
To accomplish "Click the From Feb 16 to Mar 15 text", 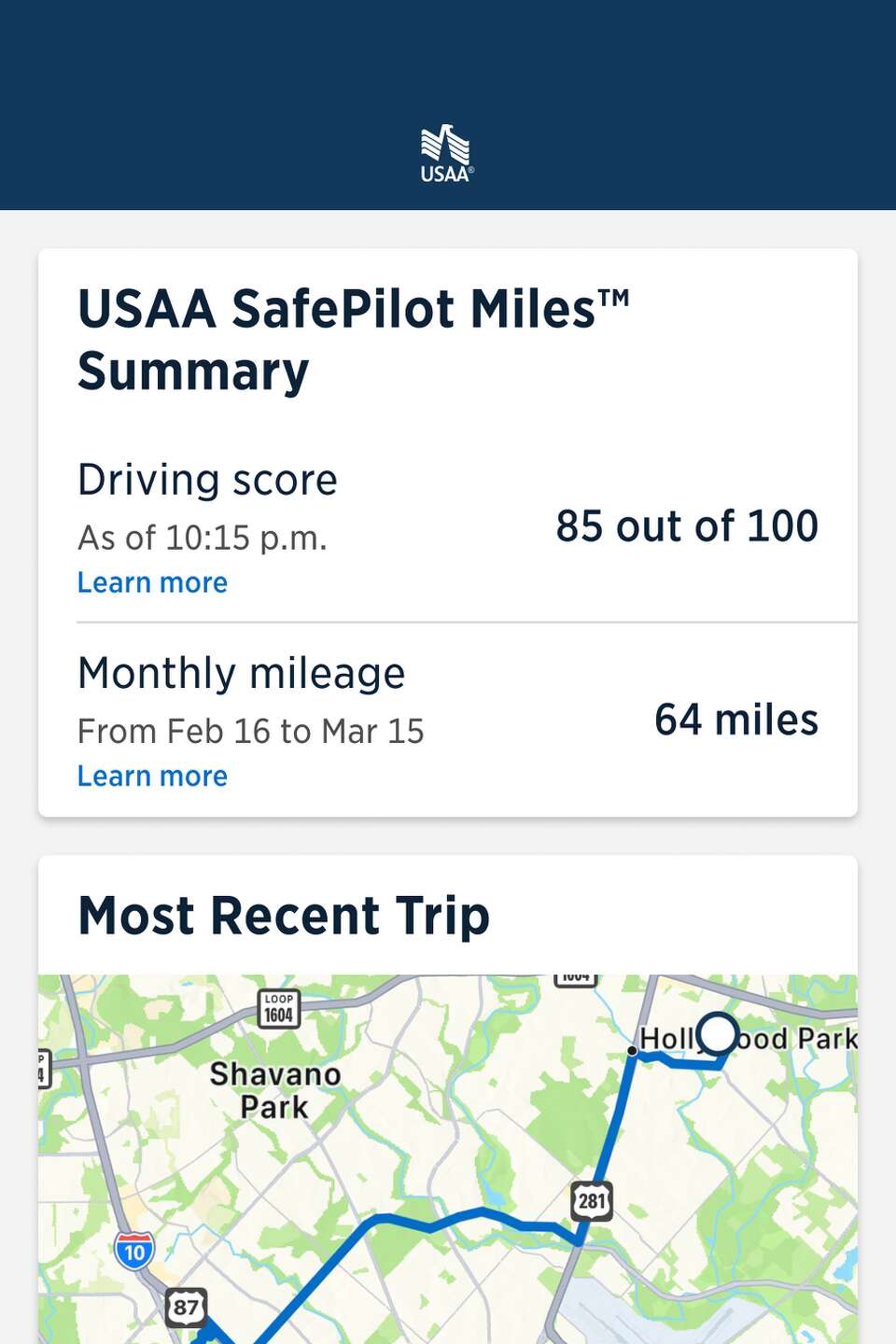I will click(x=250, y=731).
